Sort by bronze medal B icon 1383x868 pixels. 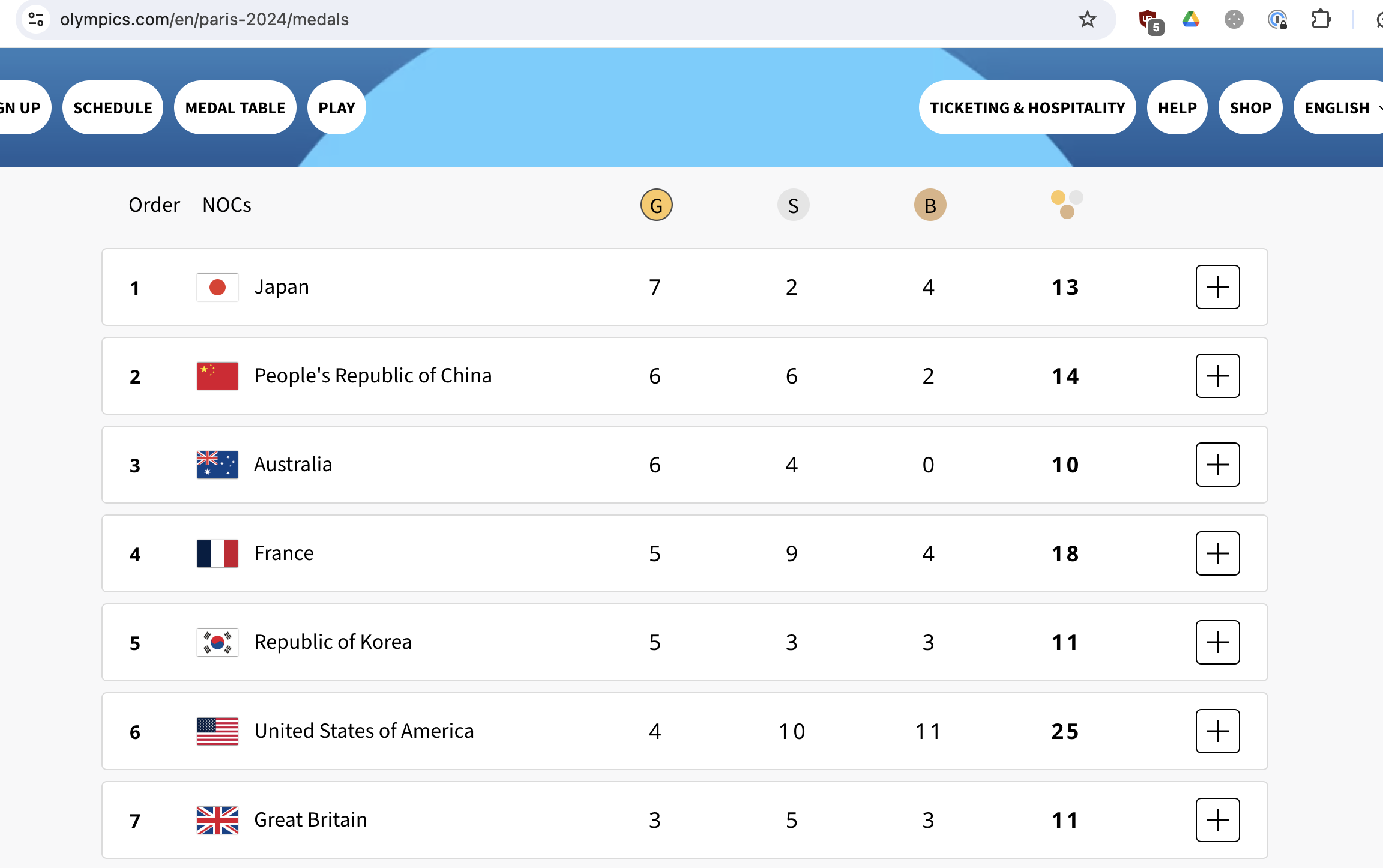930,205
